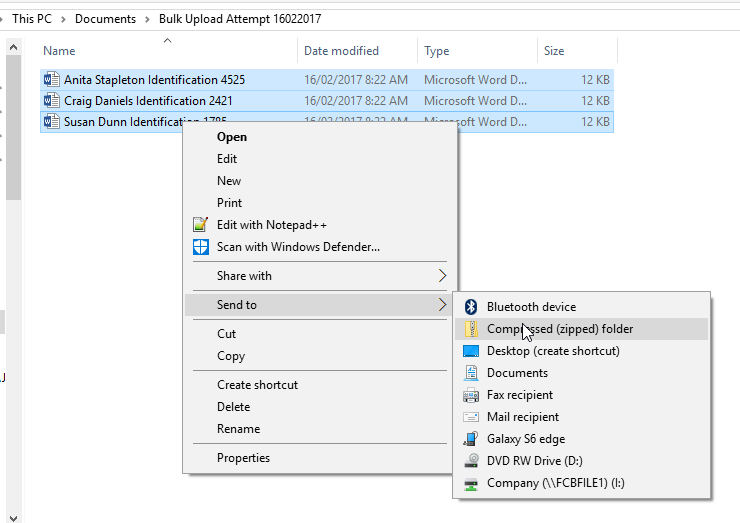
Task: Click the Bluetooth device icon
Action: point(471,307)
